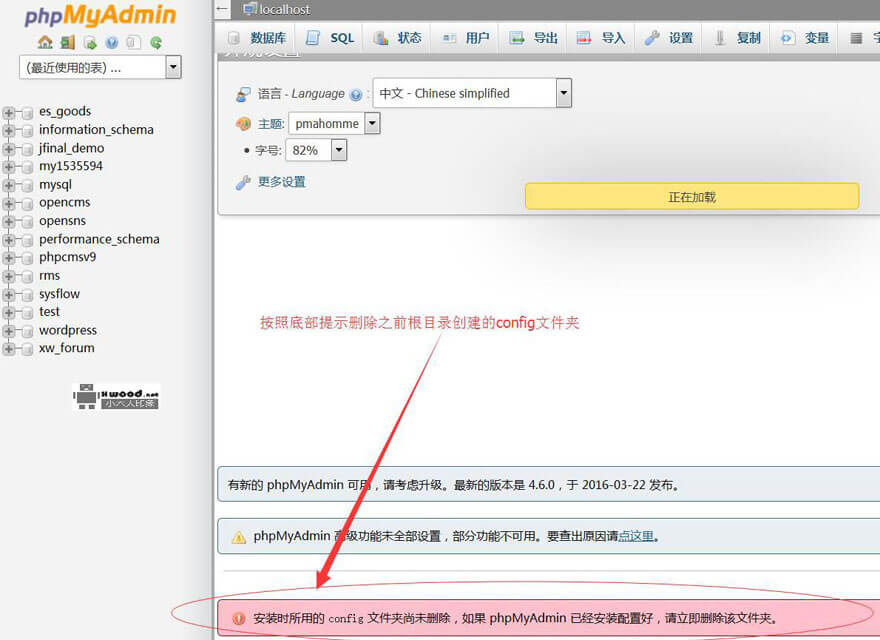880x640 pixels.
Task: Select wordpress database in tree
Action: pos(68,330)
